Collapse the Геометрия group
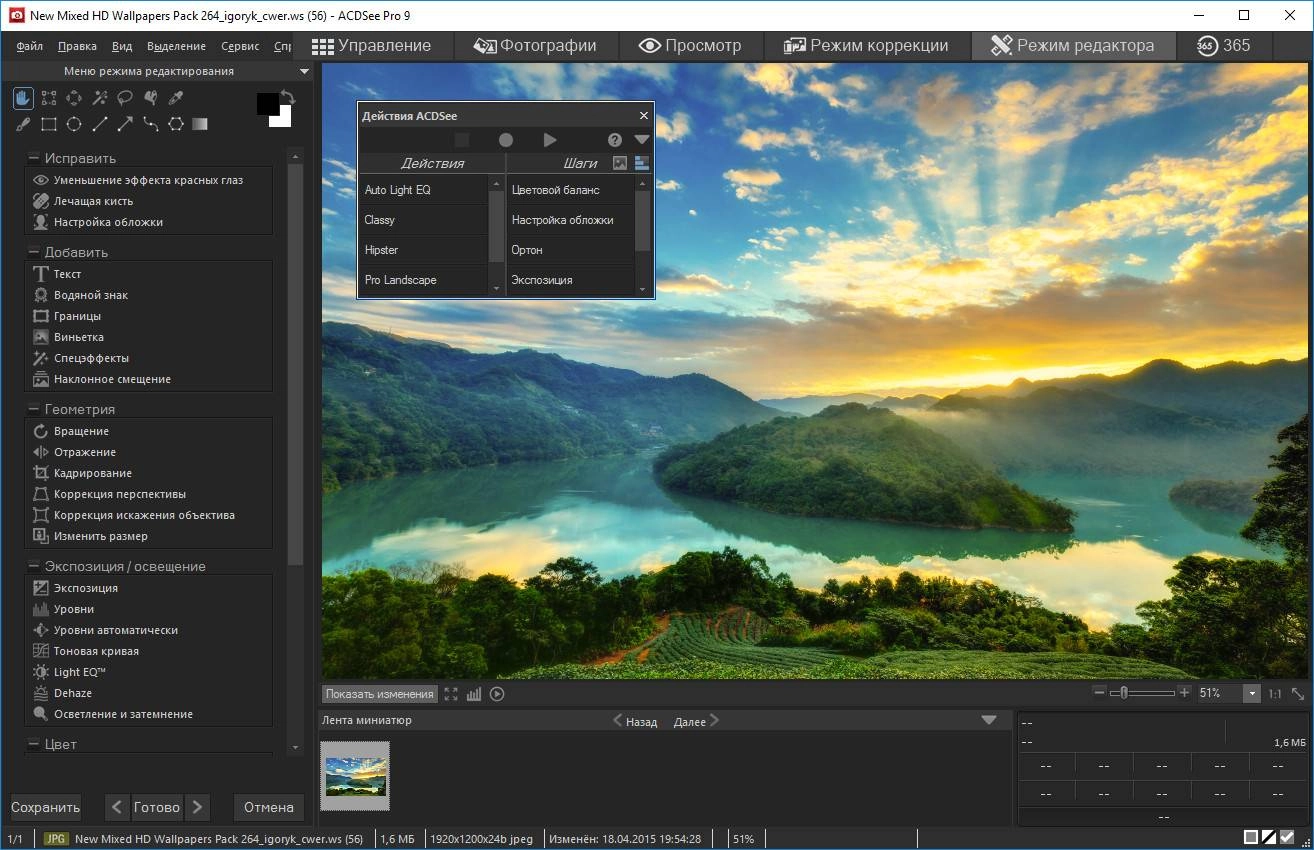1314x850 pixels. pos(33,409)
